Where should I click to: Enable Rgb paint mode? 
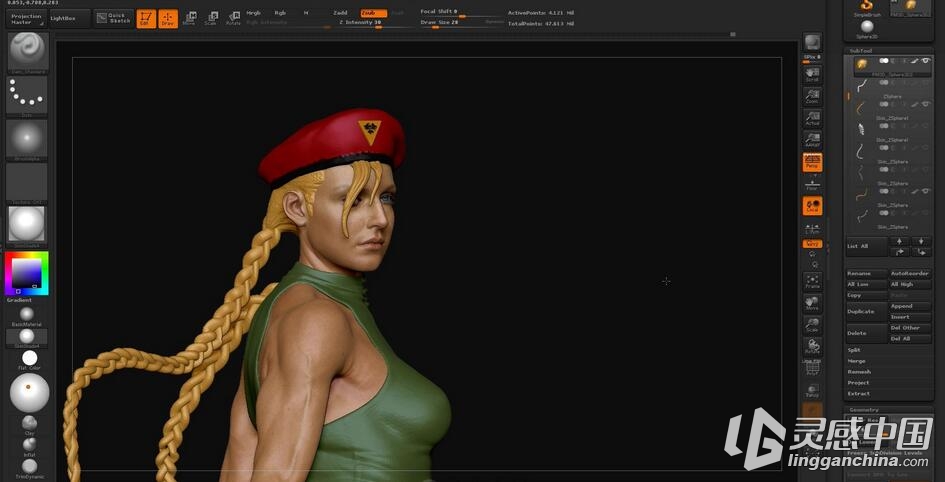(280, 13)
